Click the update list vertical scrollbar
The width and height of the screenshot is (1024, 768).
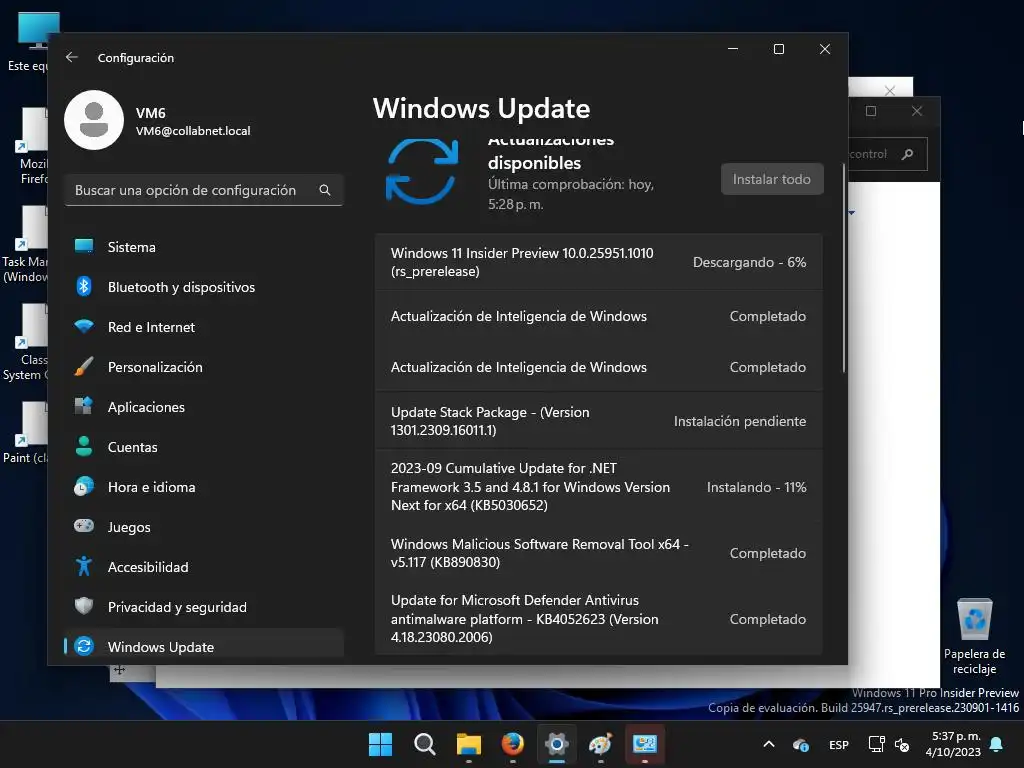[x=844, y=268]
